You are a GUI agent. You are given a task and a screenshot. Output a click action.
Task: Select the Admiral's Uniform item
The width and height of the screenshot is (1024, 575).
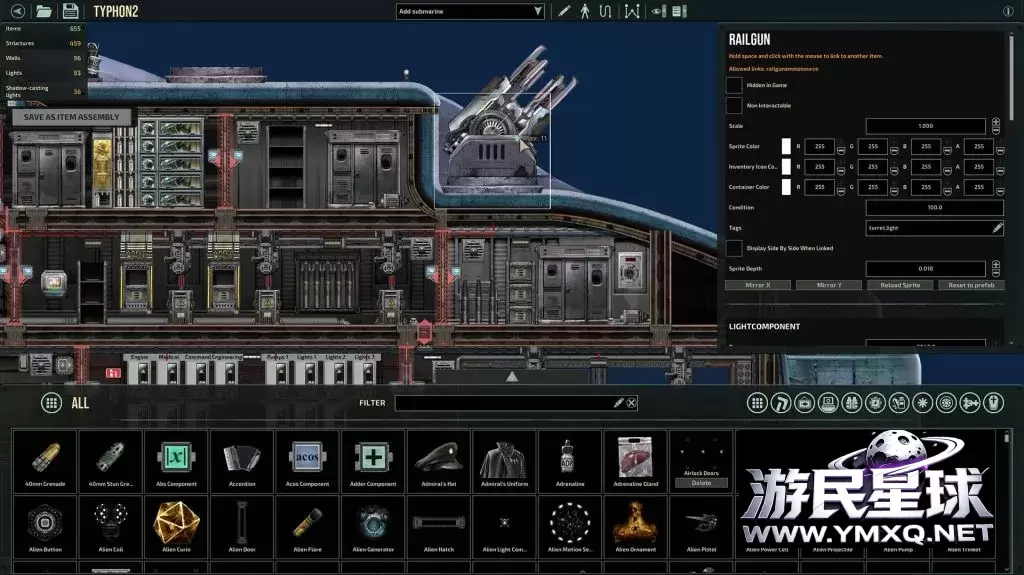(504, 461)
